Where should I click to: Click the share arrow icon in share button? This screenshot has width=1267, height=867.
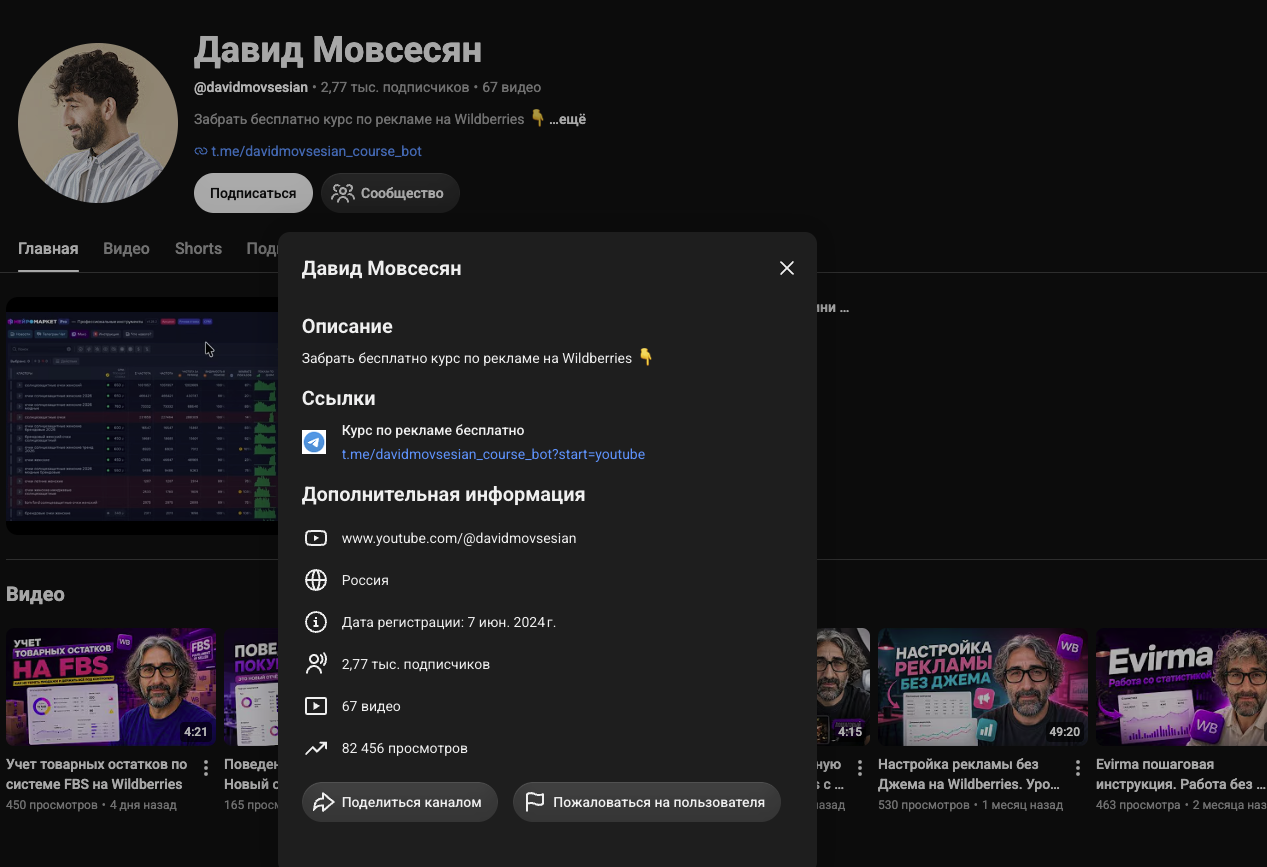point(323,802)
